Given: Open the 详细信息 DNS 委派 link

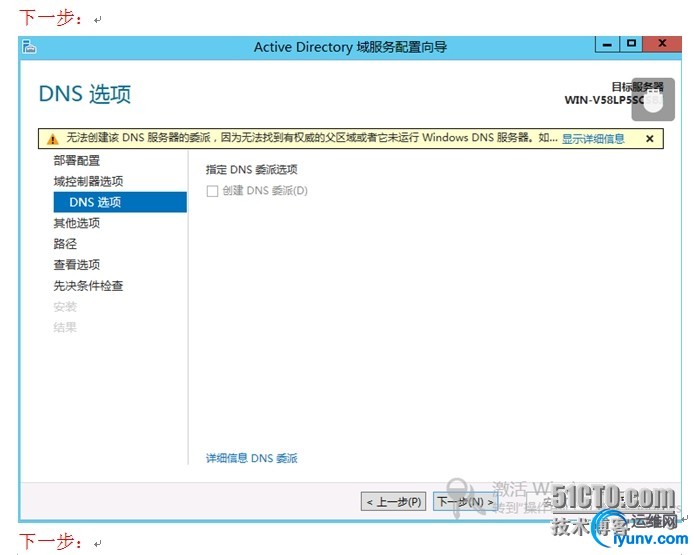Looking at the screenshot, I should (x=251, y=458).
